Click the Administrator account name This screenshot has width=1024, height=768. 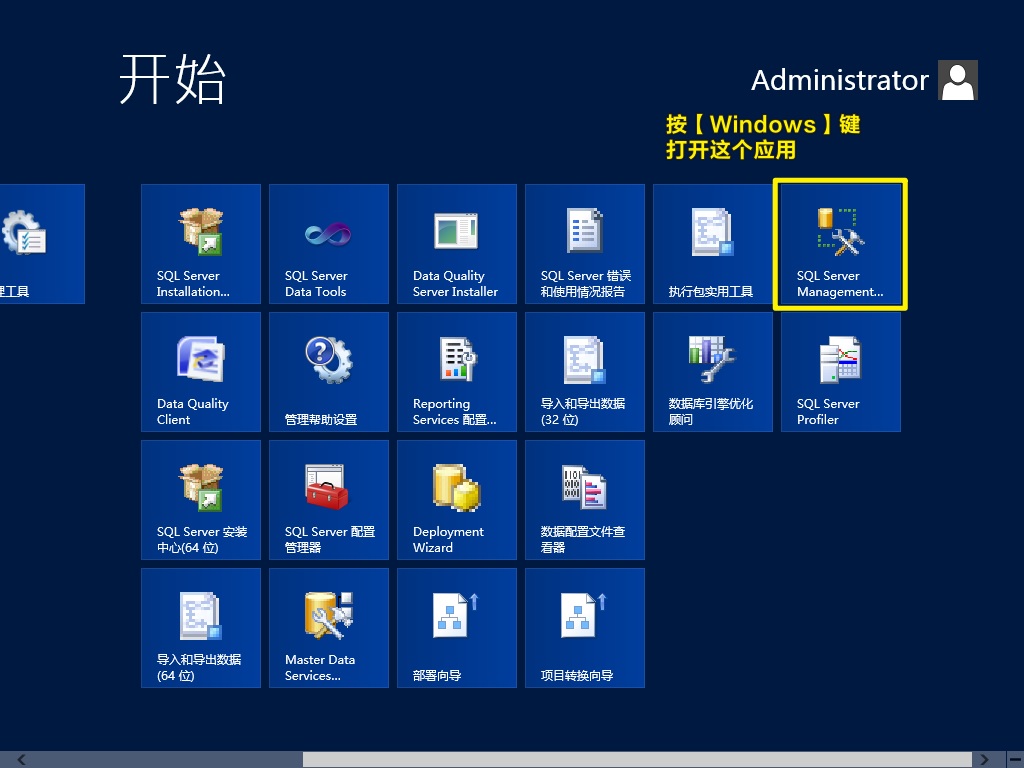pyautogui.click(x=840, y=80)
